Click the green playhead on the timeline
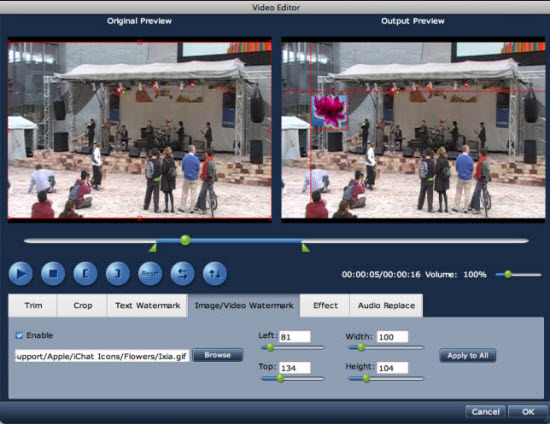550x424 pixels. 185,240
